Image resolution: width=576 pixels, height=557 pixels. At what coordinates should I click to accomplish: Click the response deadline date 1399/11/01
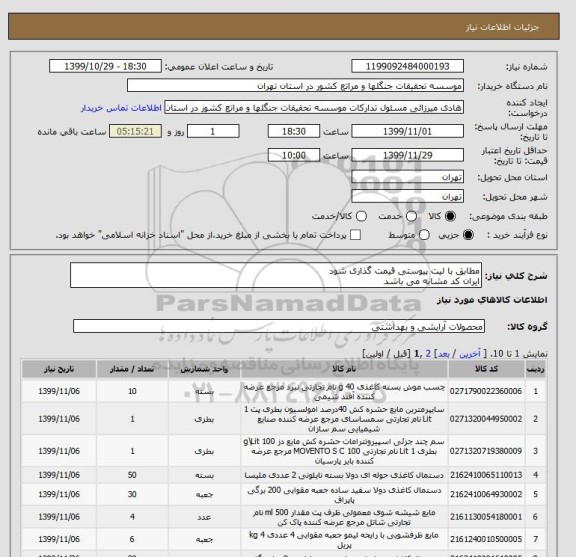[407, 131]
